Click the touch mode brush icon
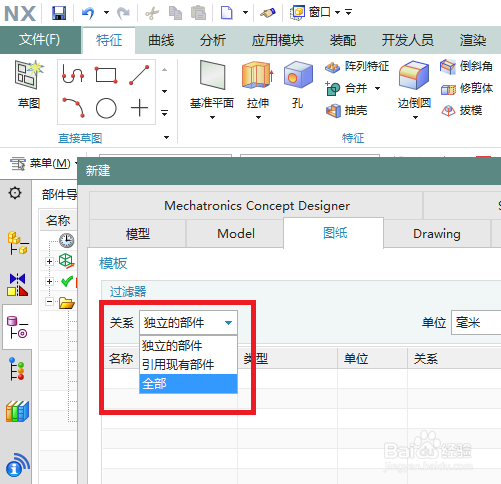Screen dimensions: 501x484 click(x=268, y=13)
